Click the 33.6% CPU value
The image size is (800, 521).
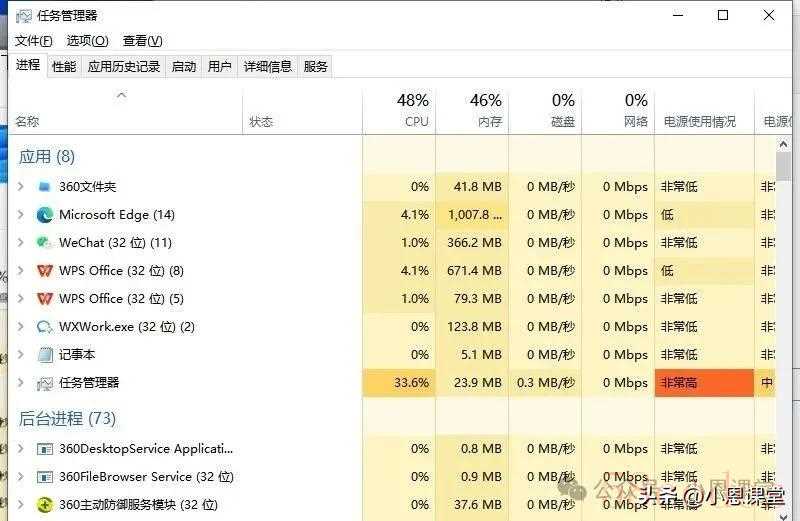(411, 383)
